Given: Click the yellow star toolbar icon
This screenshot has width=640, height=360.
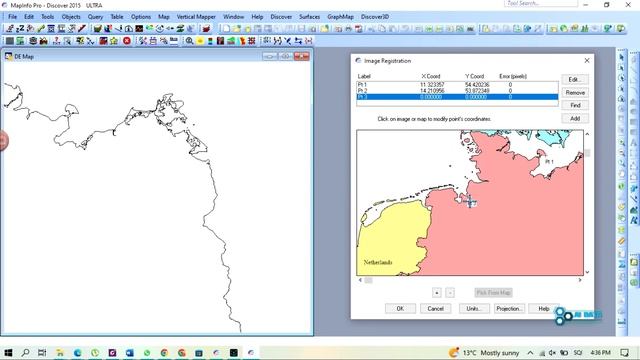Looking at the screenshot, I should [x=113, y=41].
